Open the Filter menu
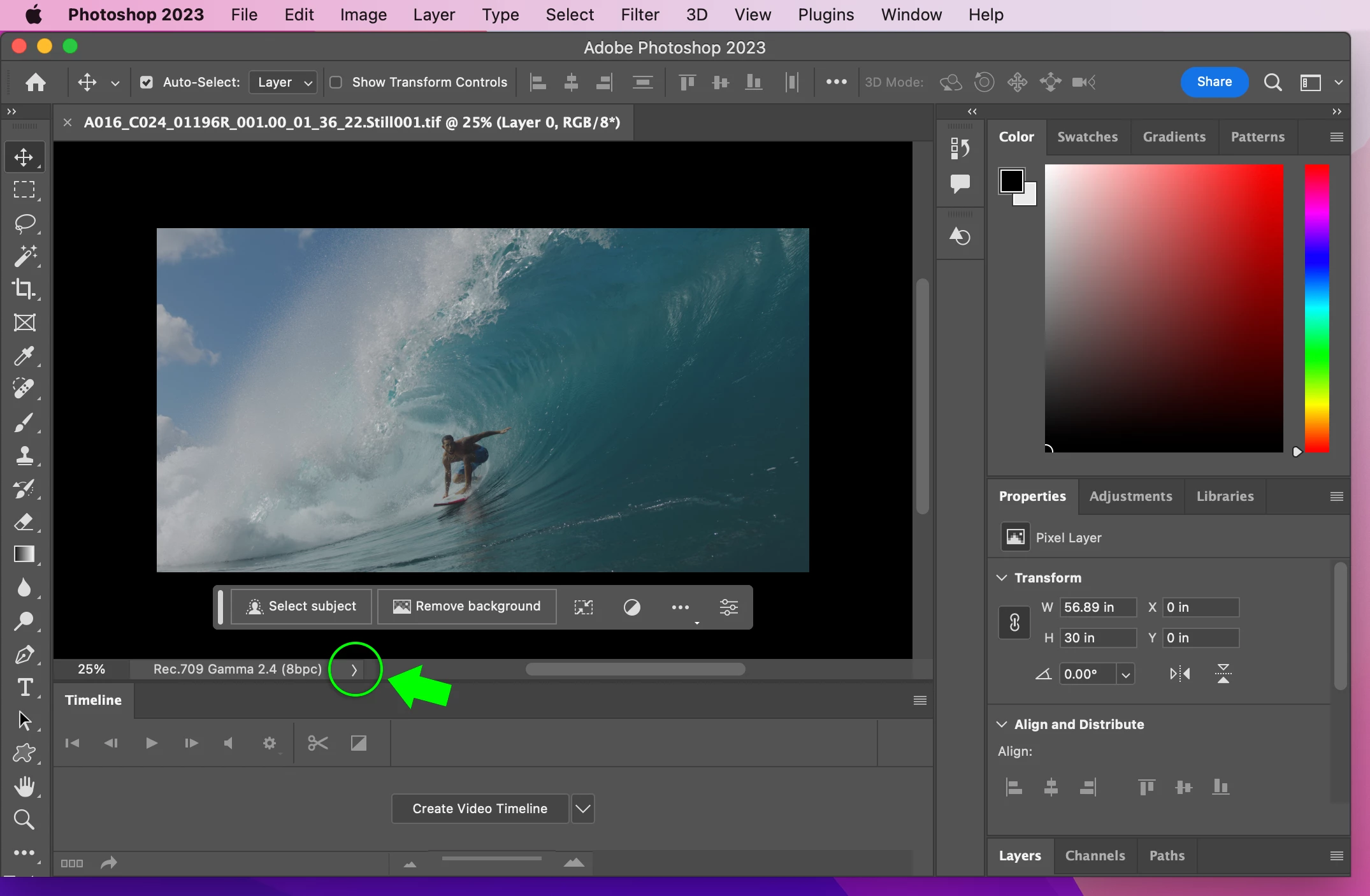 639,15
